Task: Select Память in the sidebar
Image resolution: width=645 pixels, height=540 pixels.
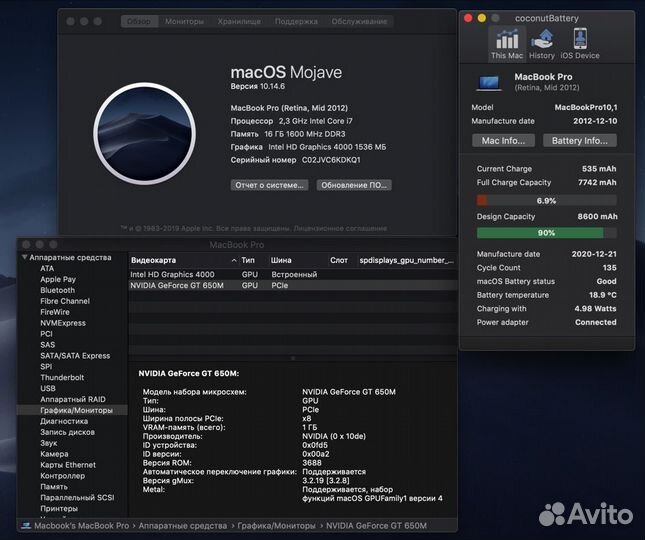Action: [54, 487]
